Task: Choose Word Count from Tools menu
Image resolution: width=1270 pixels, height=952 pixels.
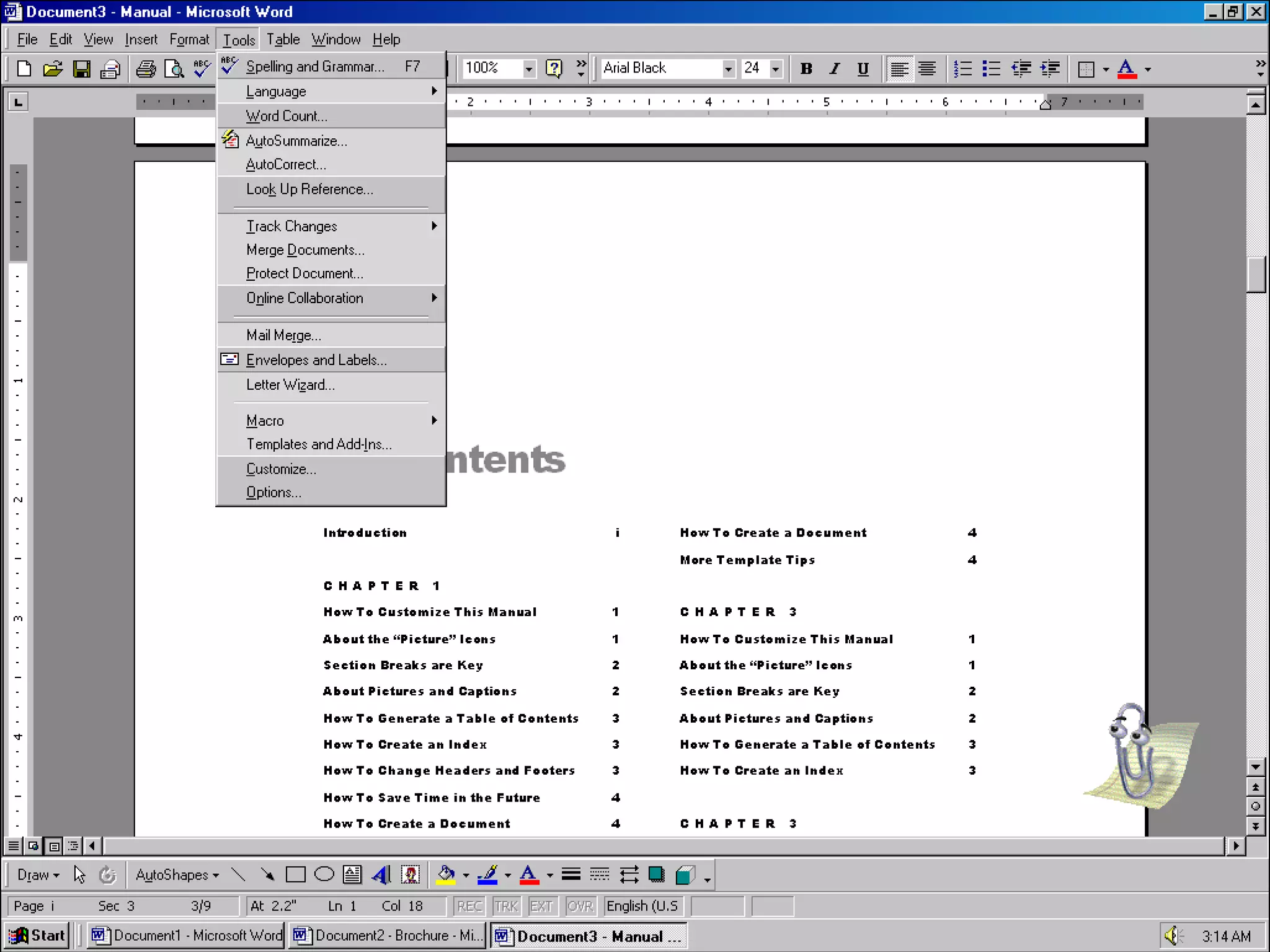Action: (286, 116)
